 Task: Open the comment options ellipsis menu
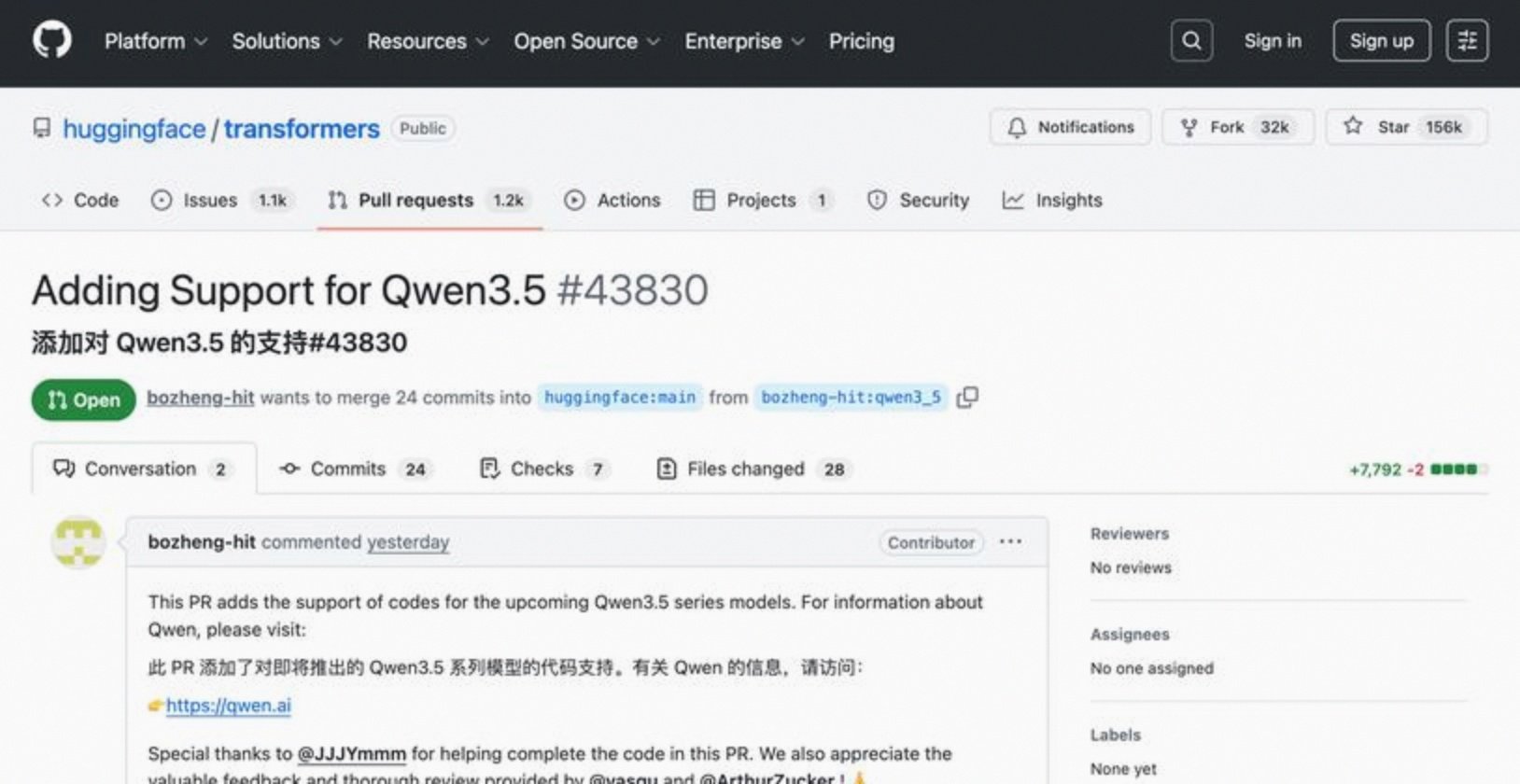tap(1010, 541)
